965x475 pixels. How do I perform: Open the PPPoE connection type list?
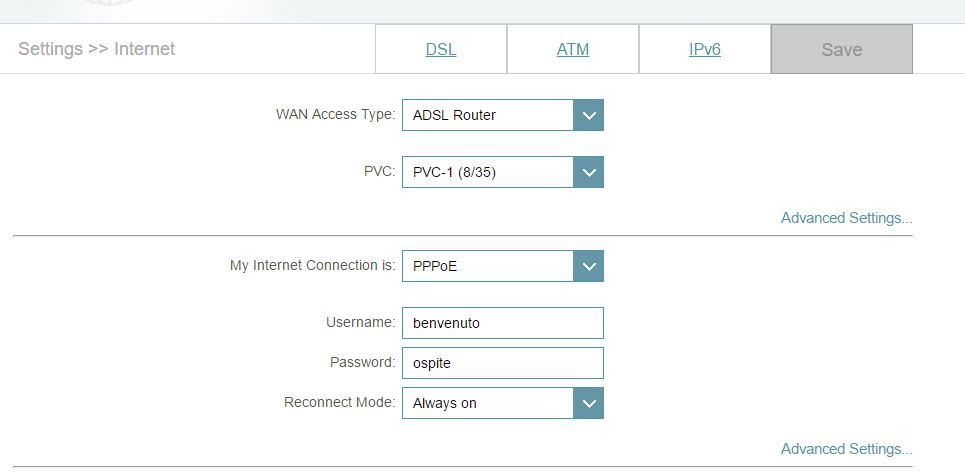click(488, 266)
